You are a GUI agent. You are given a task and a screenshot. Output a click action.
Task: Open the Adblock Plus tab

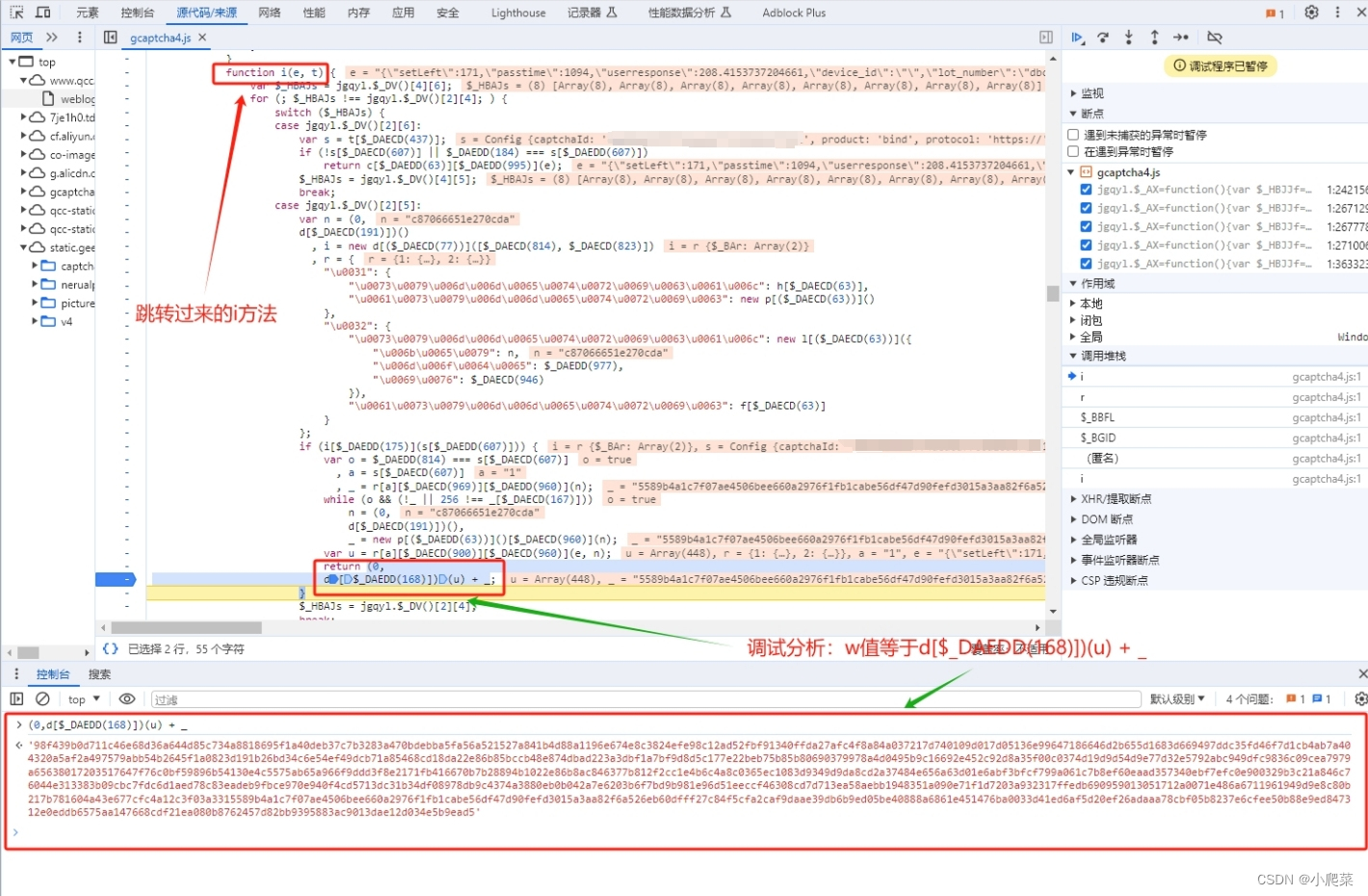click(794, 13)
